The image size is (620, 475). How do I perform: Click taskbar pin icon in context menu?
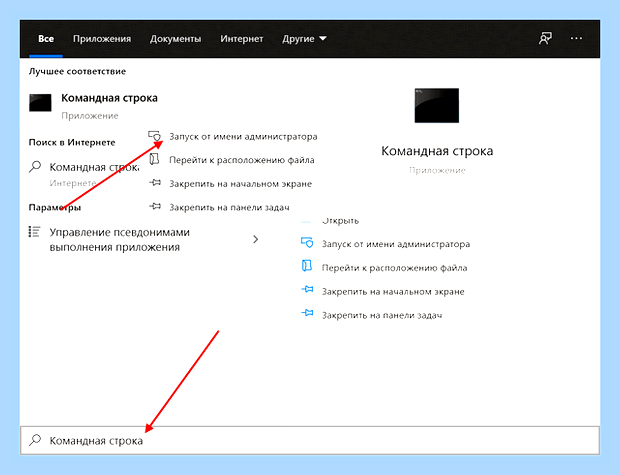pyautogui.click(x=155, y=206)
